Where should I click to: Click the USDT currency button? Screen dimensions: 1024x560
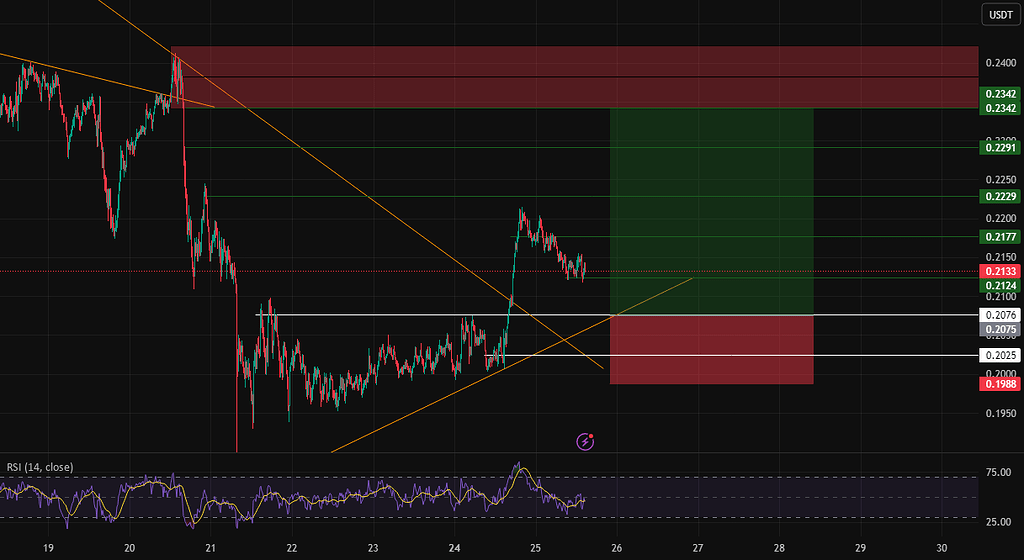[1000, 14]
